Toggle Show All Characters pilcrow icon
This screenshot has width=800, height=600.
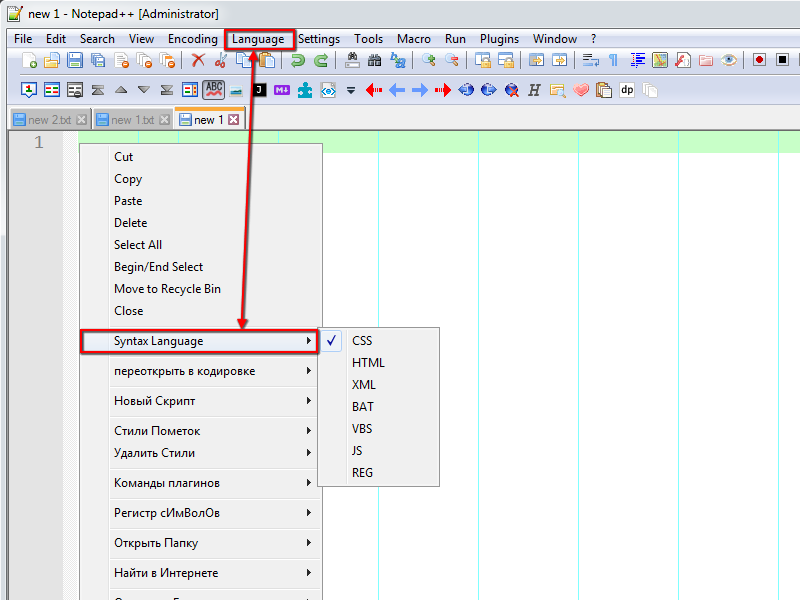click(614, 60)
